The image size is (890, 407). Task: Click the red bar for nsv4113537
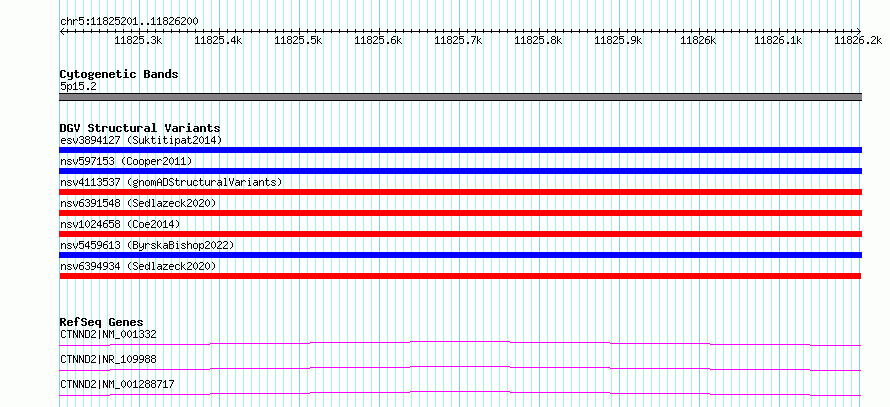(460, 192)
